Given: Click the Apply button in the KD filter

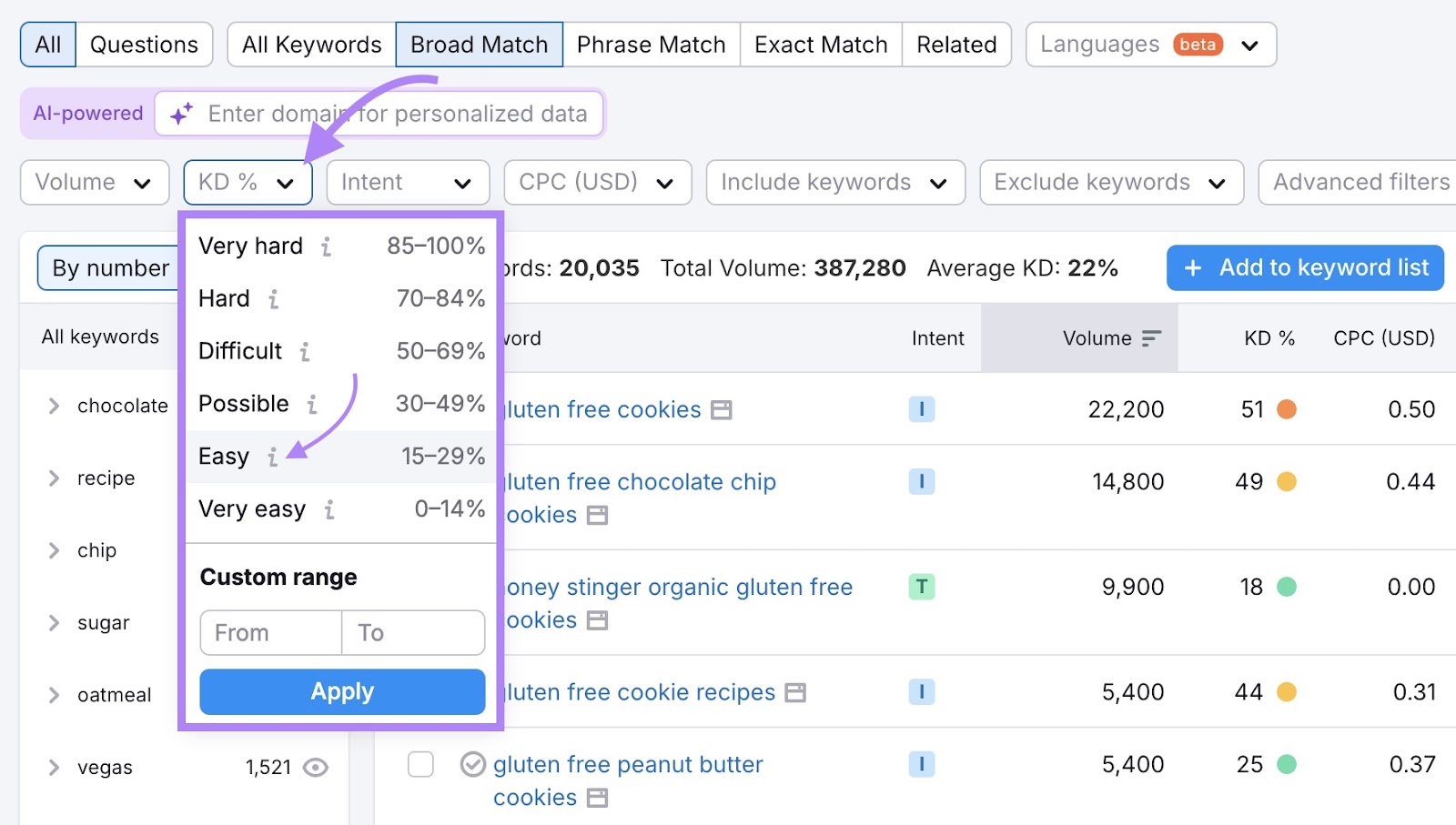Looking at the screenshot, I should click(341, 691).
